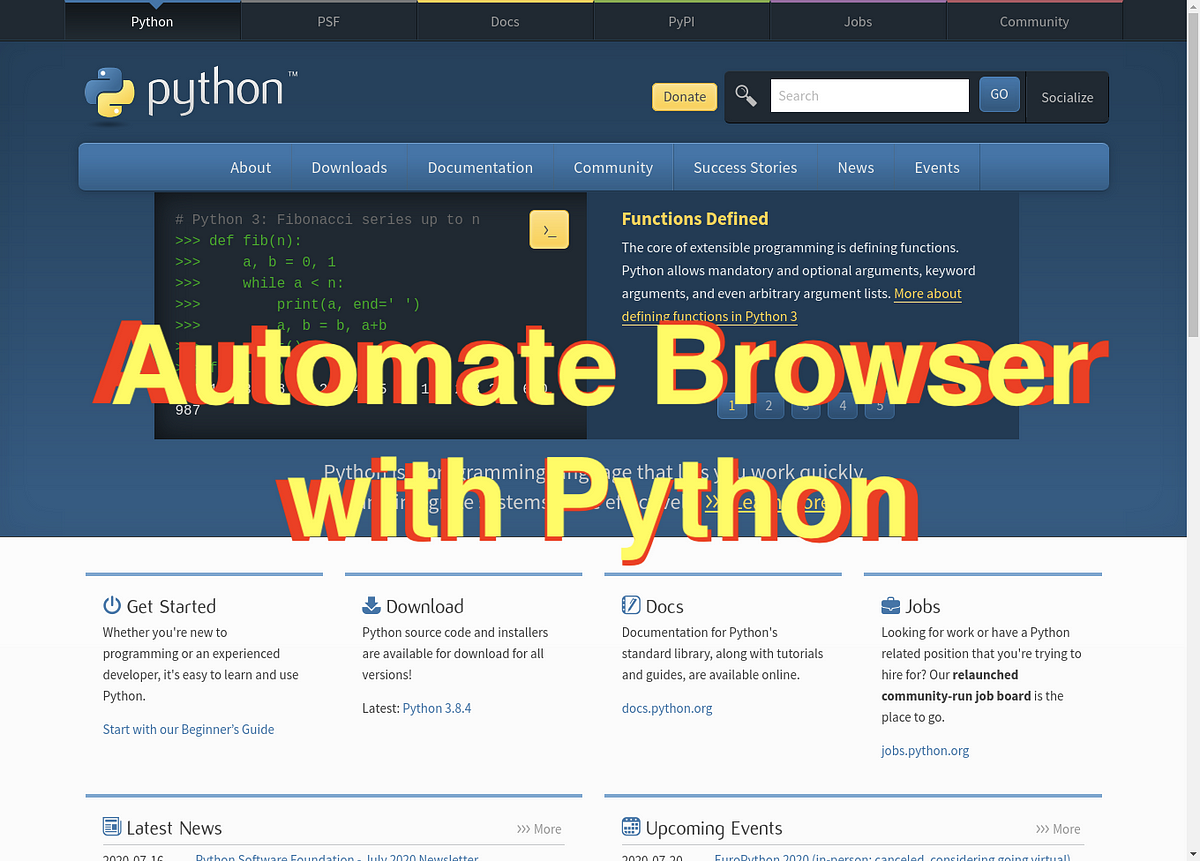Open the Events menu
Screen dimensions: 1200x861
tap(937, 167)
